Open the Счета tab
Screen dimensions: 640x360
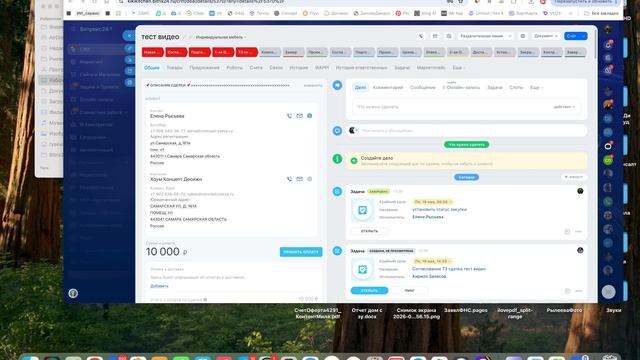pyautogui.click(x=256, y=68)
